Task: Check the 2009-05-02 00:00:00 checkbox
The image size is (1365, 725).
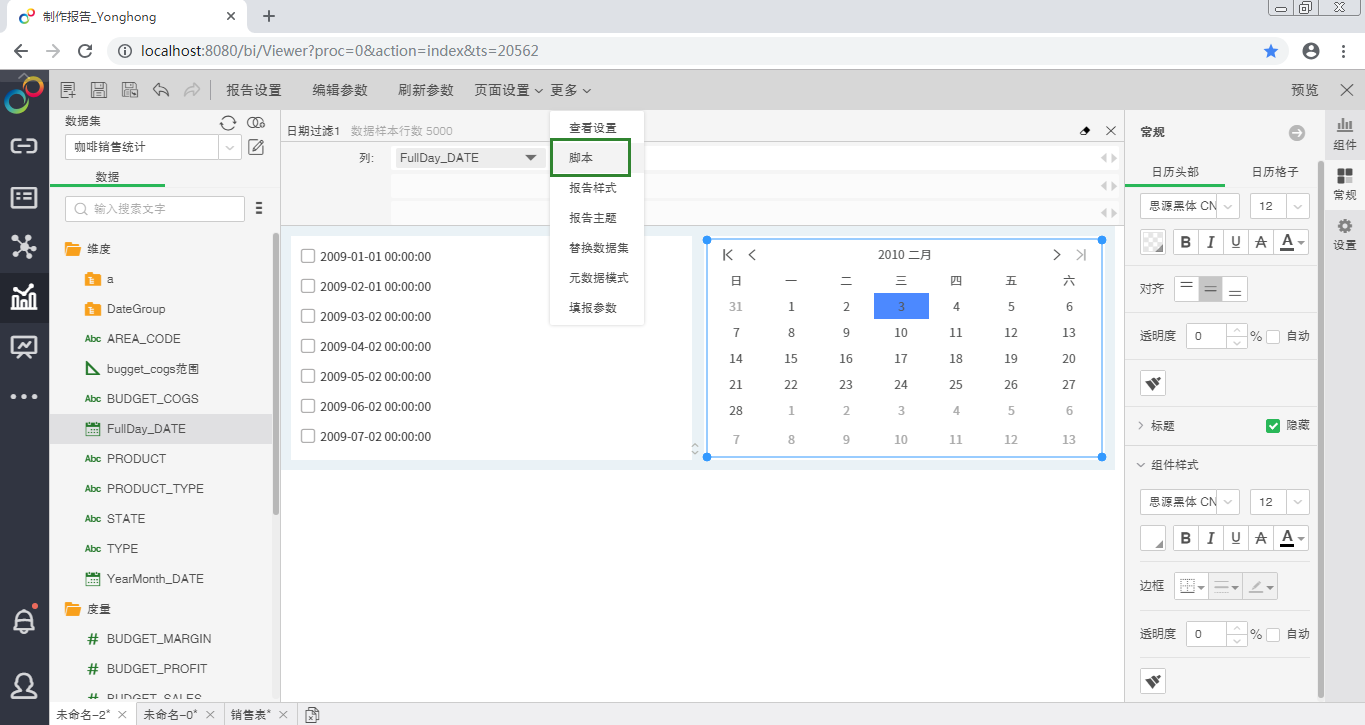Action: 308,376
